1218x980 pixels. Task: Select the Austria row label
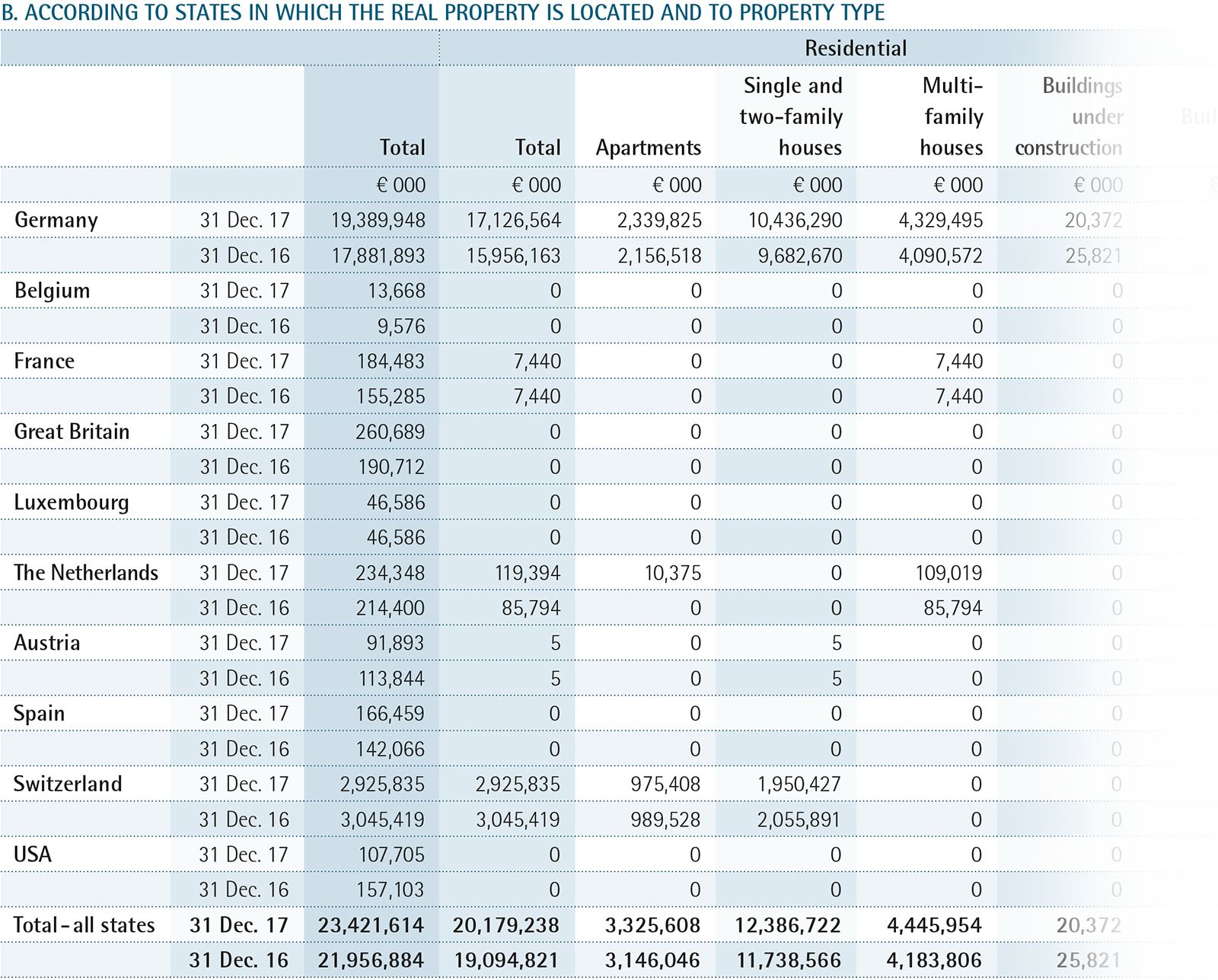[x=46, y=643]
